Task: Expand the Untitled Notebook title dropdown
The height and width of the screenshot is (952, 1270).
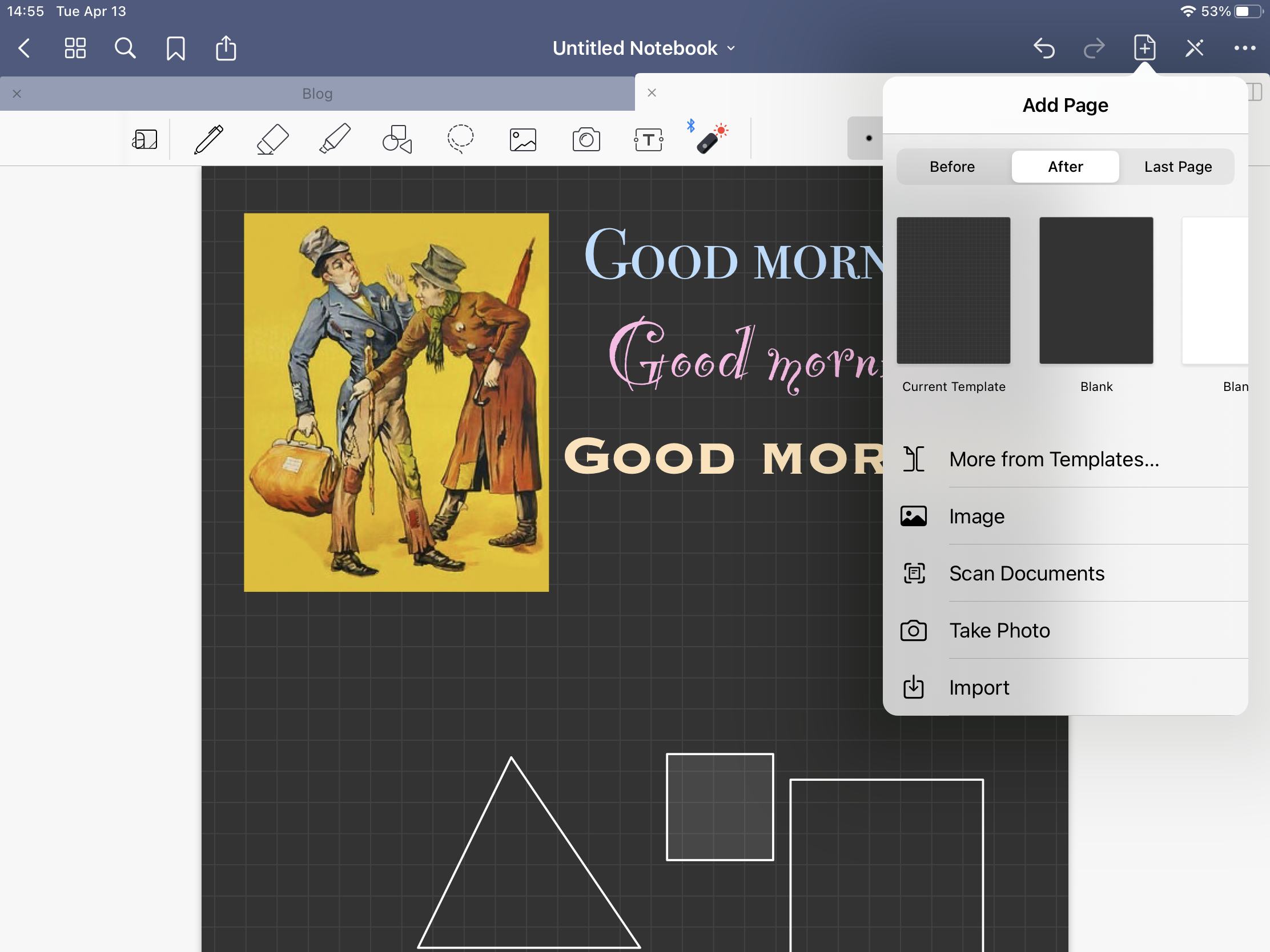Action: (x=643, y=48)
